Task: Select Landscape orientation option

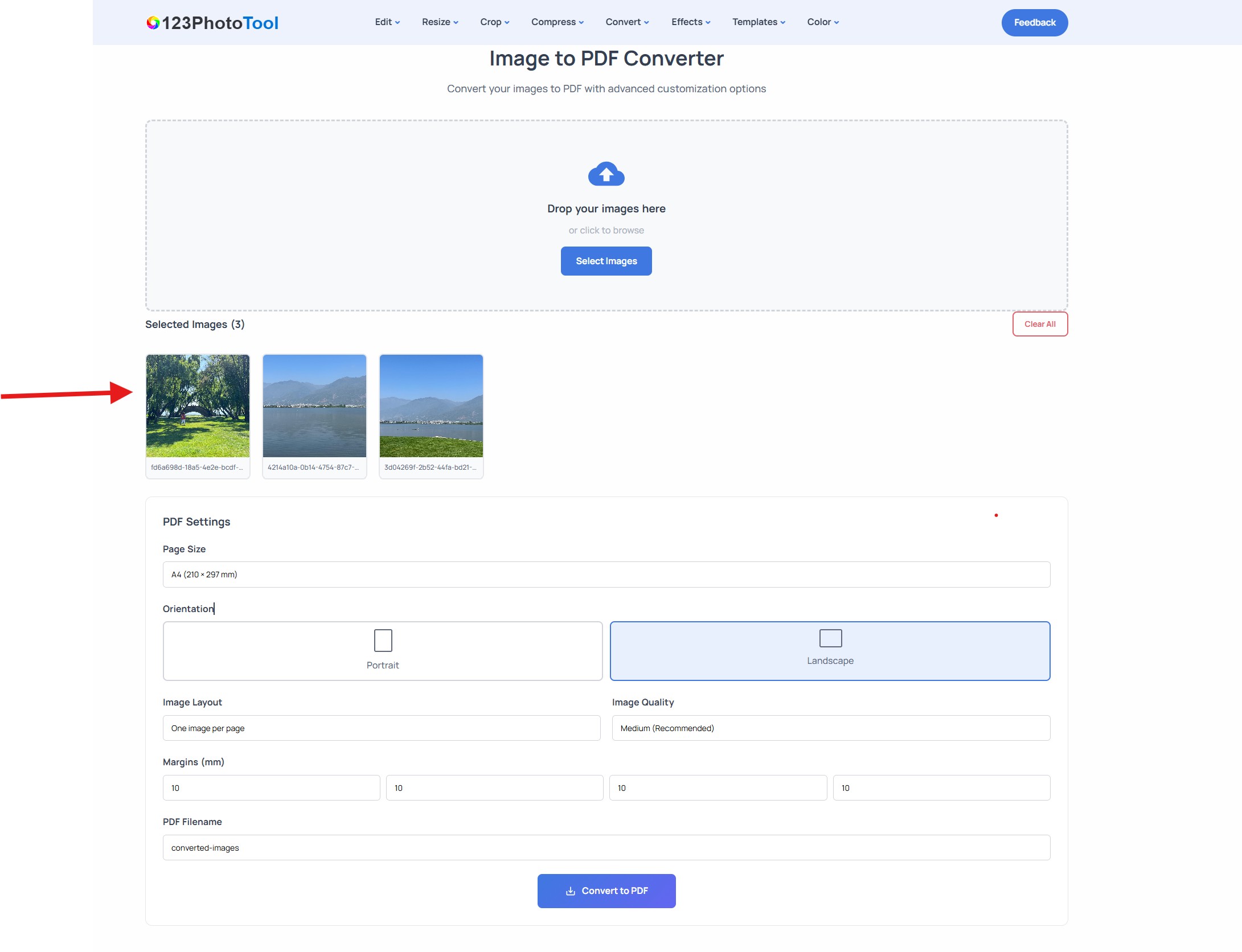Action: [x=830, y=651]
